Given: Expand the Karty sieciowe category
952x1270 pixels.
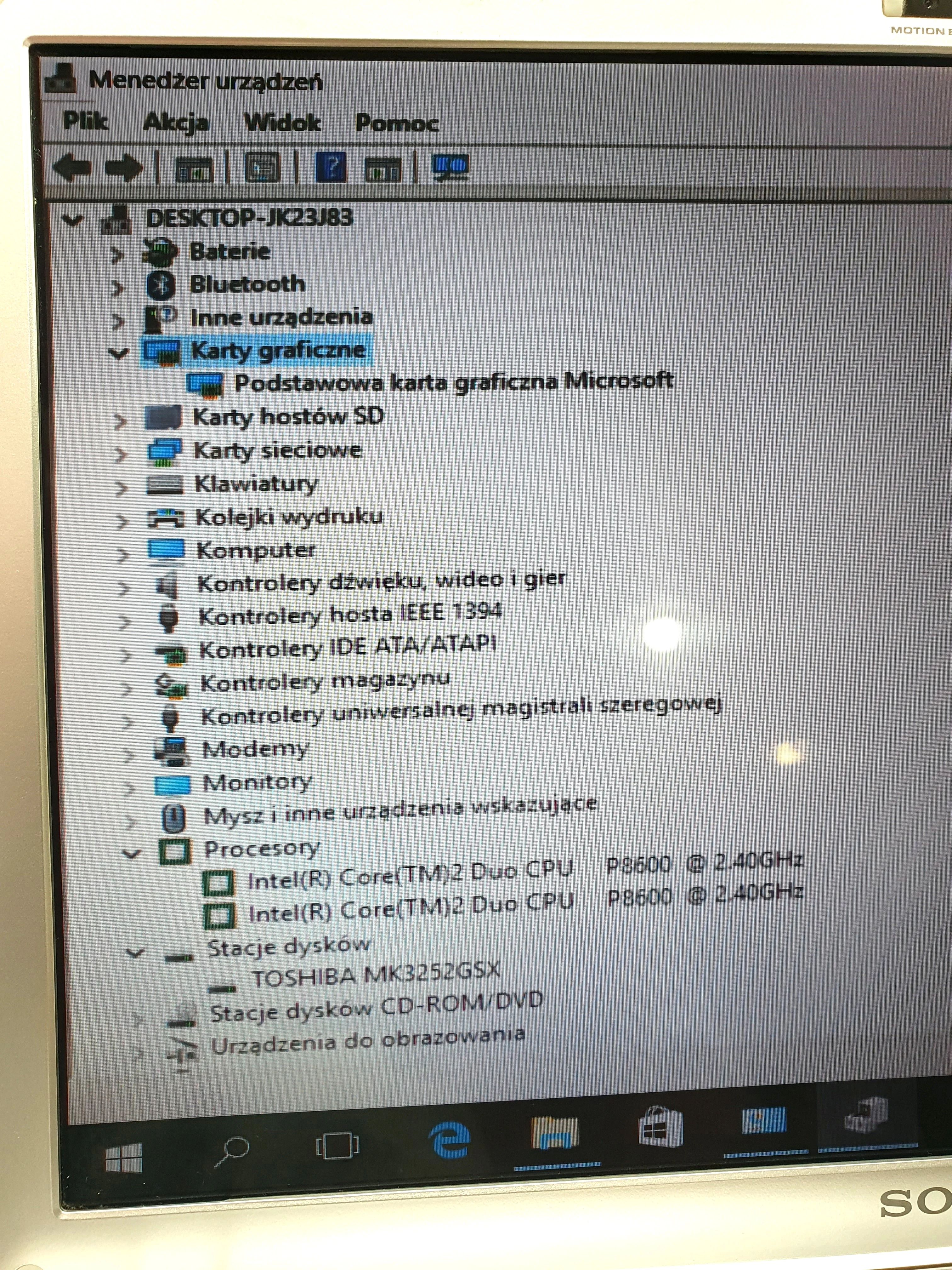Looking at the screenshot, I should (x=120, y=455).
